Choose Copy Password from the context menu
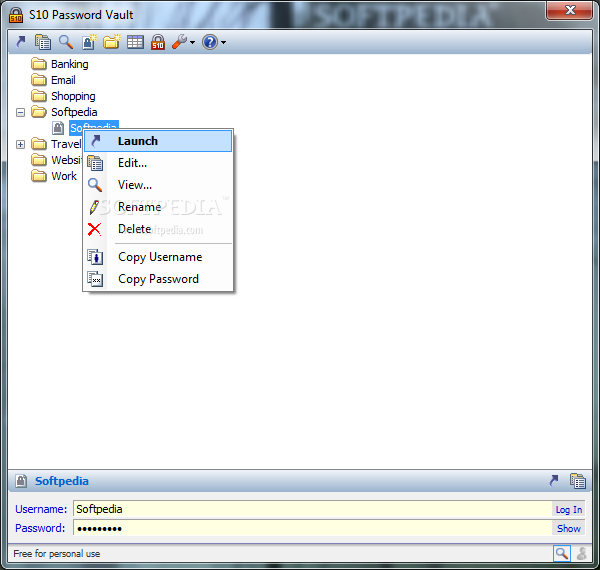The height and width of the screenshot is (570, 600). coord(158,279)
